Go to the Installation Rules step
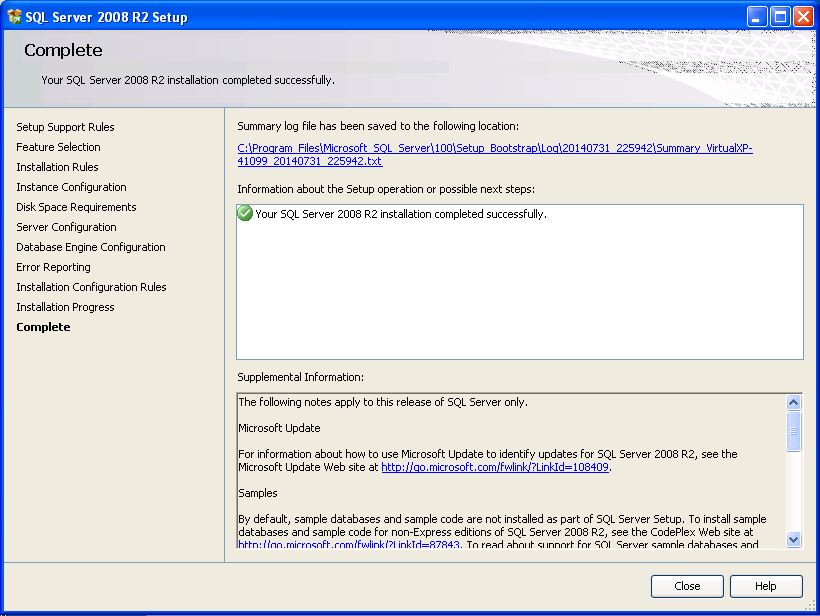The height and width of the screenshot is (616, 820). (x=57, y=167)
